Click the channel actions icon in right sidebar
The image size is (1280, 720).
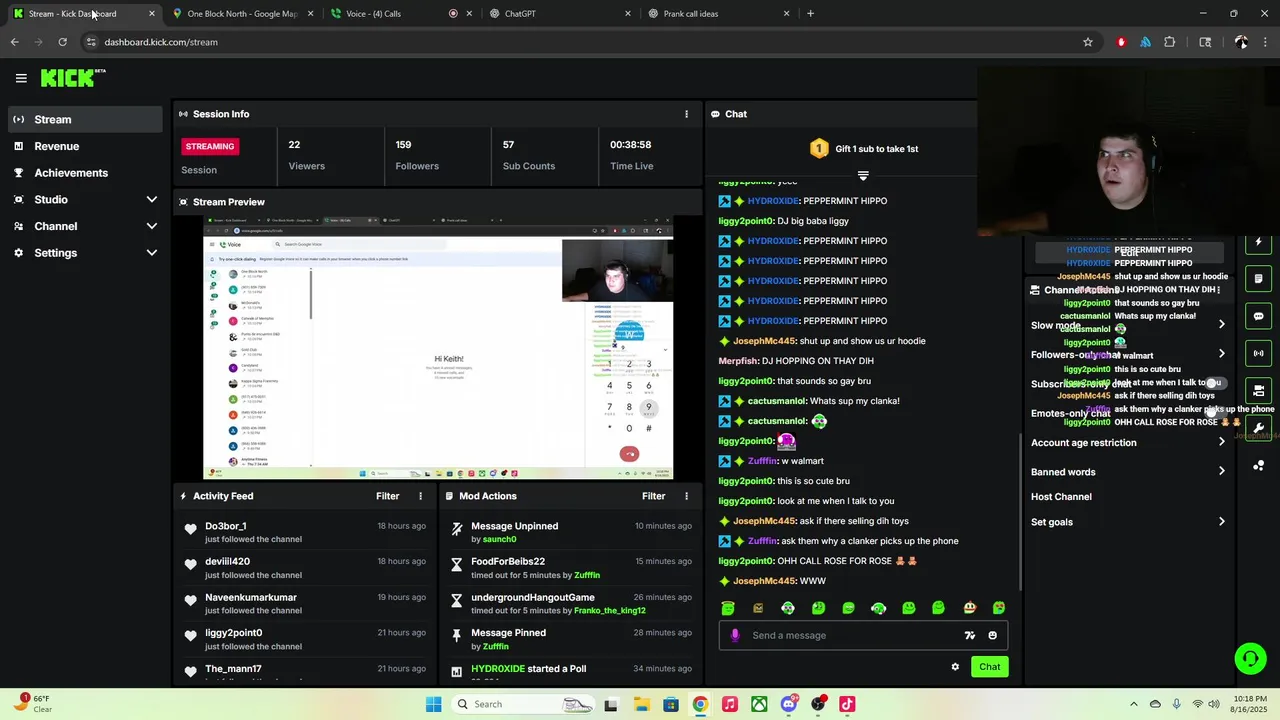tap(1259, 390)
